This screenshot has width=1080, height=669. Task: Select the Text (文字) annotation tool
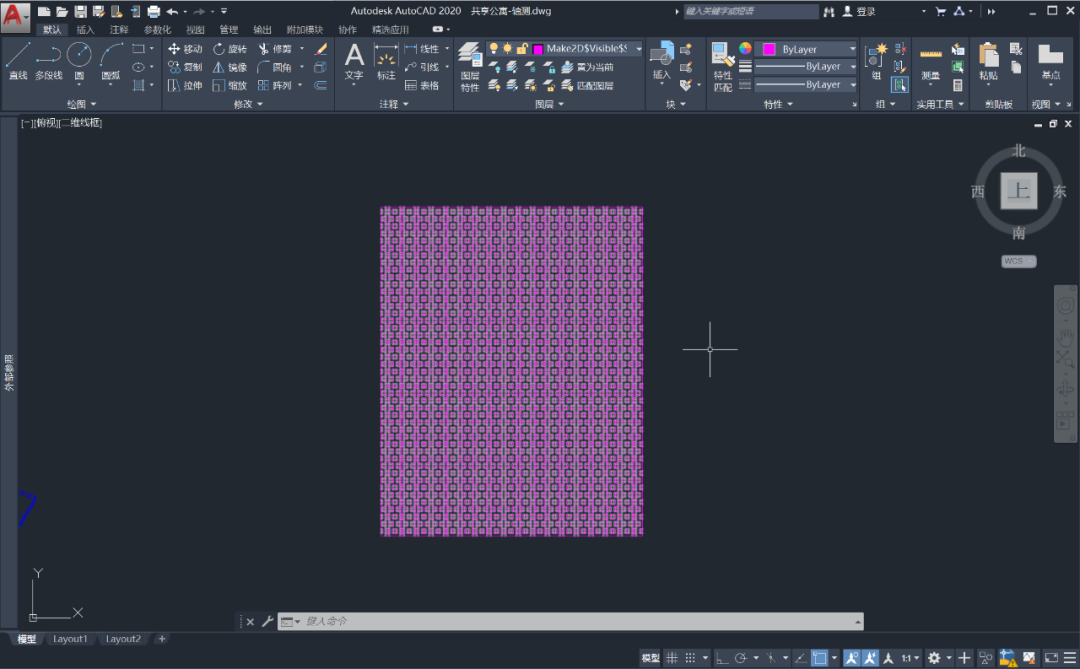tap(354, 61)
